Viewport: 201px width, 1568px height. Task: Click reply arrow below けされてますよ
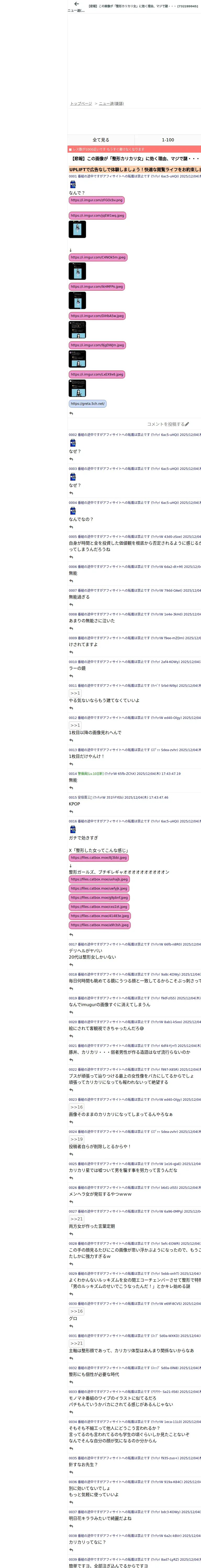(x=71, y=652)
